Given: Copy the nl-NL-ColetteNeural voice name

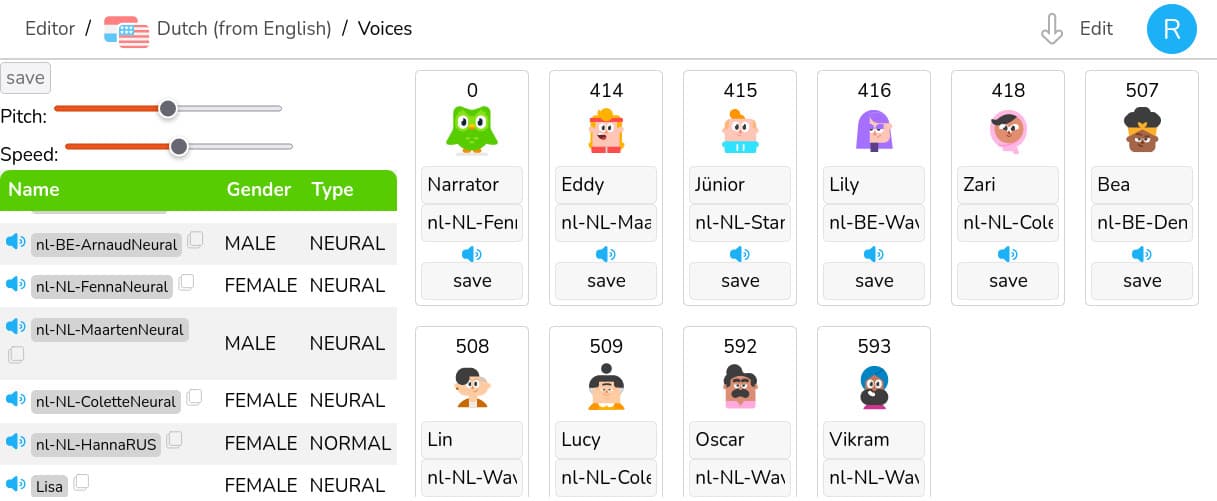Looking at the screenshot, I should 195,398.
